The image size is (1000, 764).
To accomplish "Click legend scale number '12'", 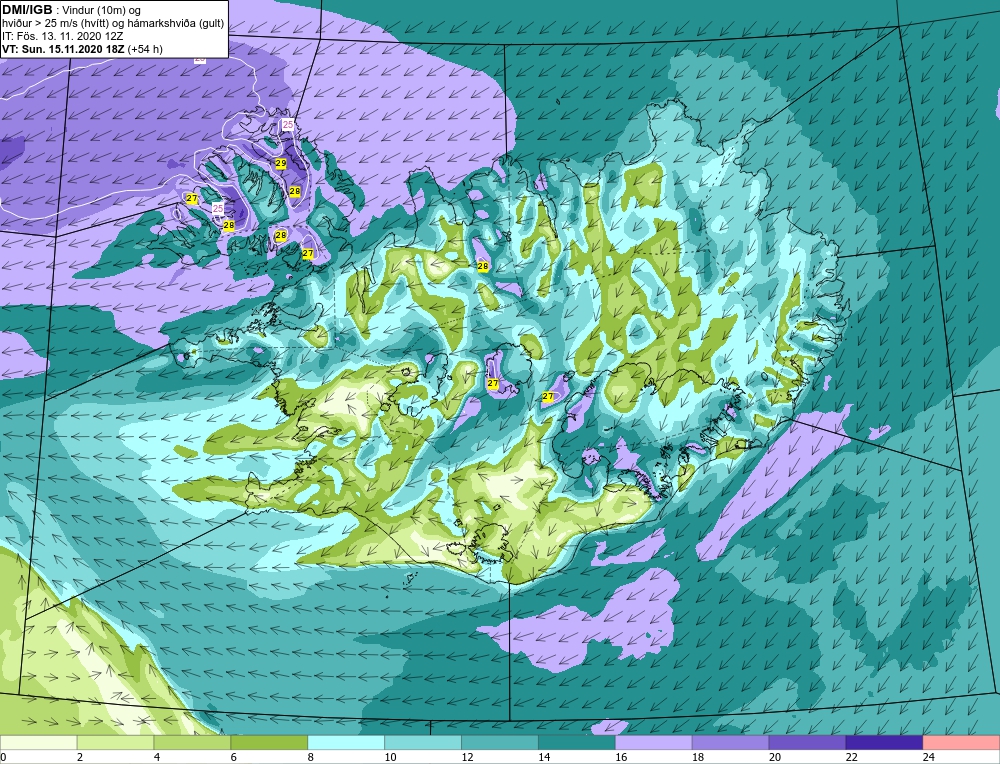I will pos(467,757).
